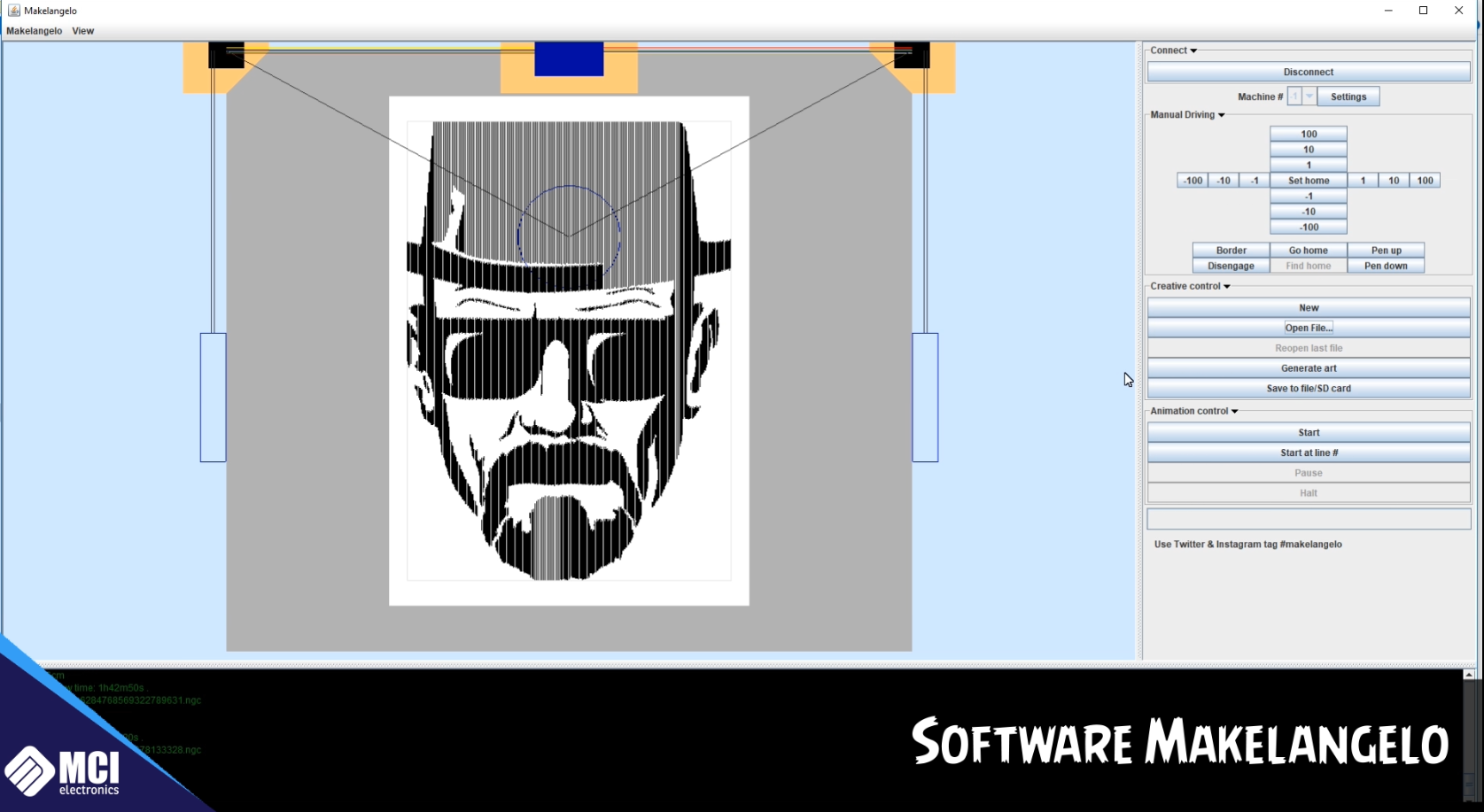
Task: Move left by -100 button
Action: [x=1193, y=181]
